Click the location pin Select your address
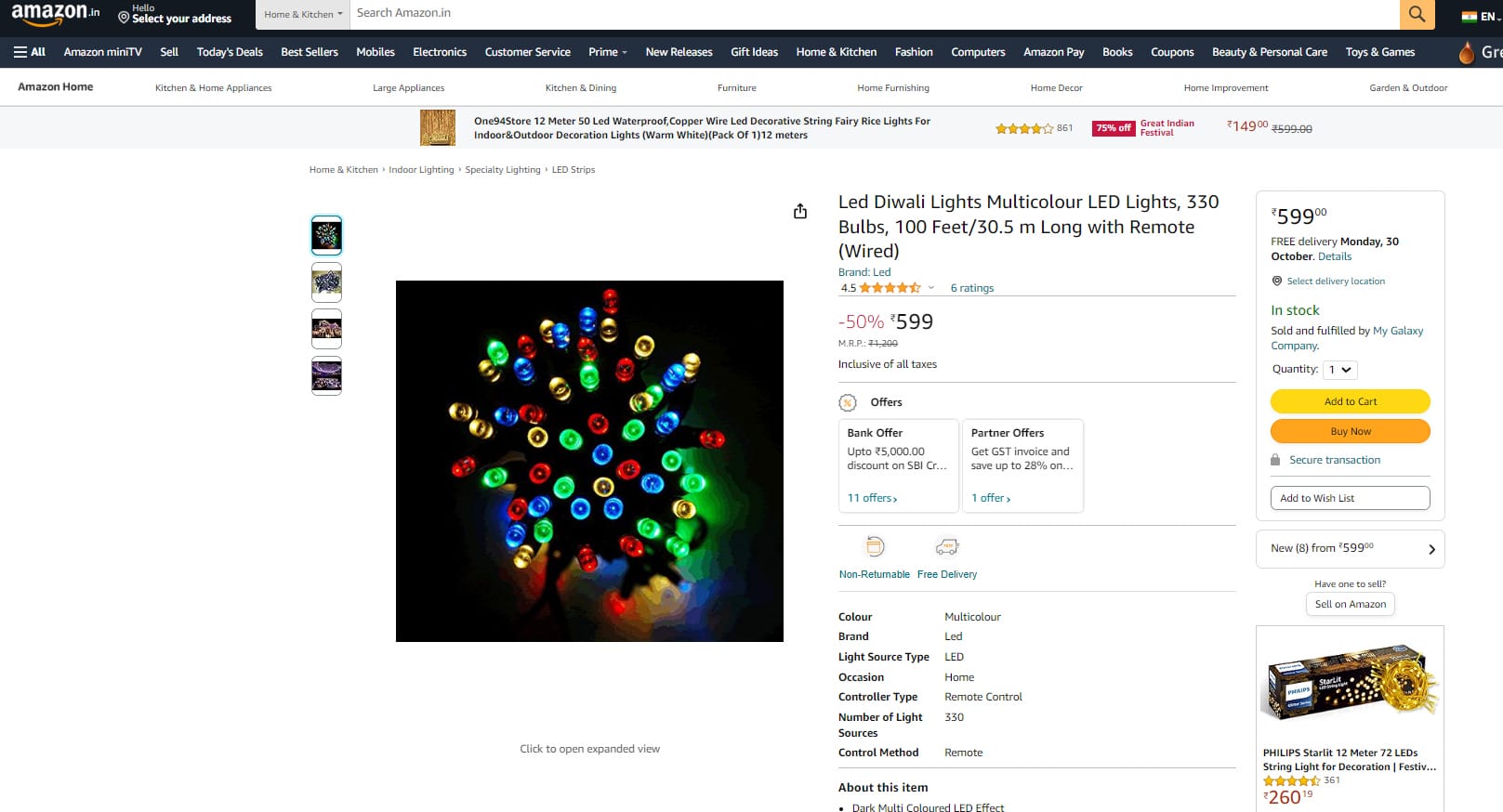 coord(175,14)
